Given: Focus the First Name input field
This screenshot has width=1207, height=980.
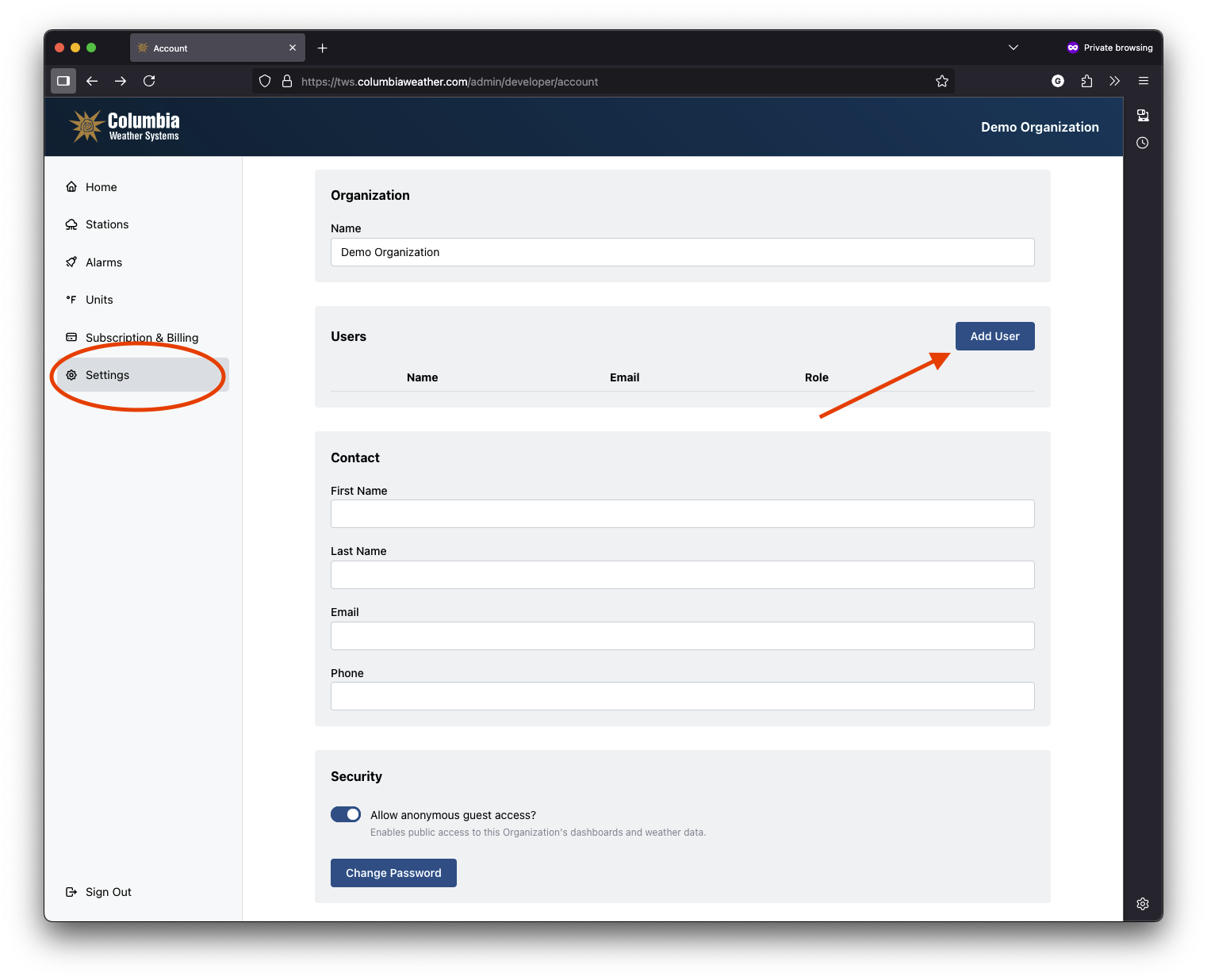Looking at the screenshot, I should [682, 514].
